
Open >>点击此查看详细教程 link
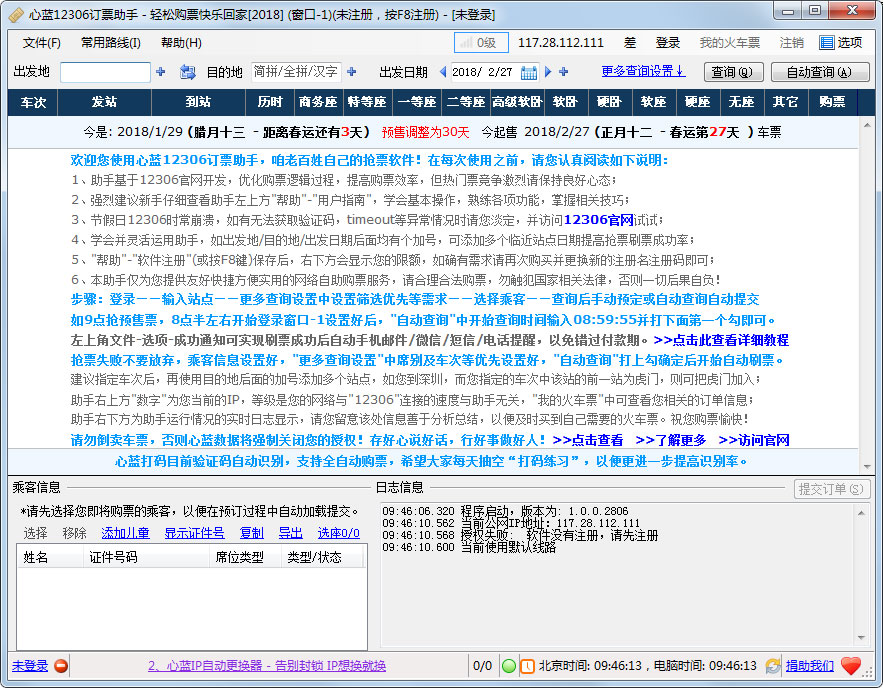[x=721, y=340]
